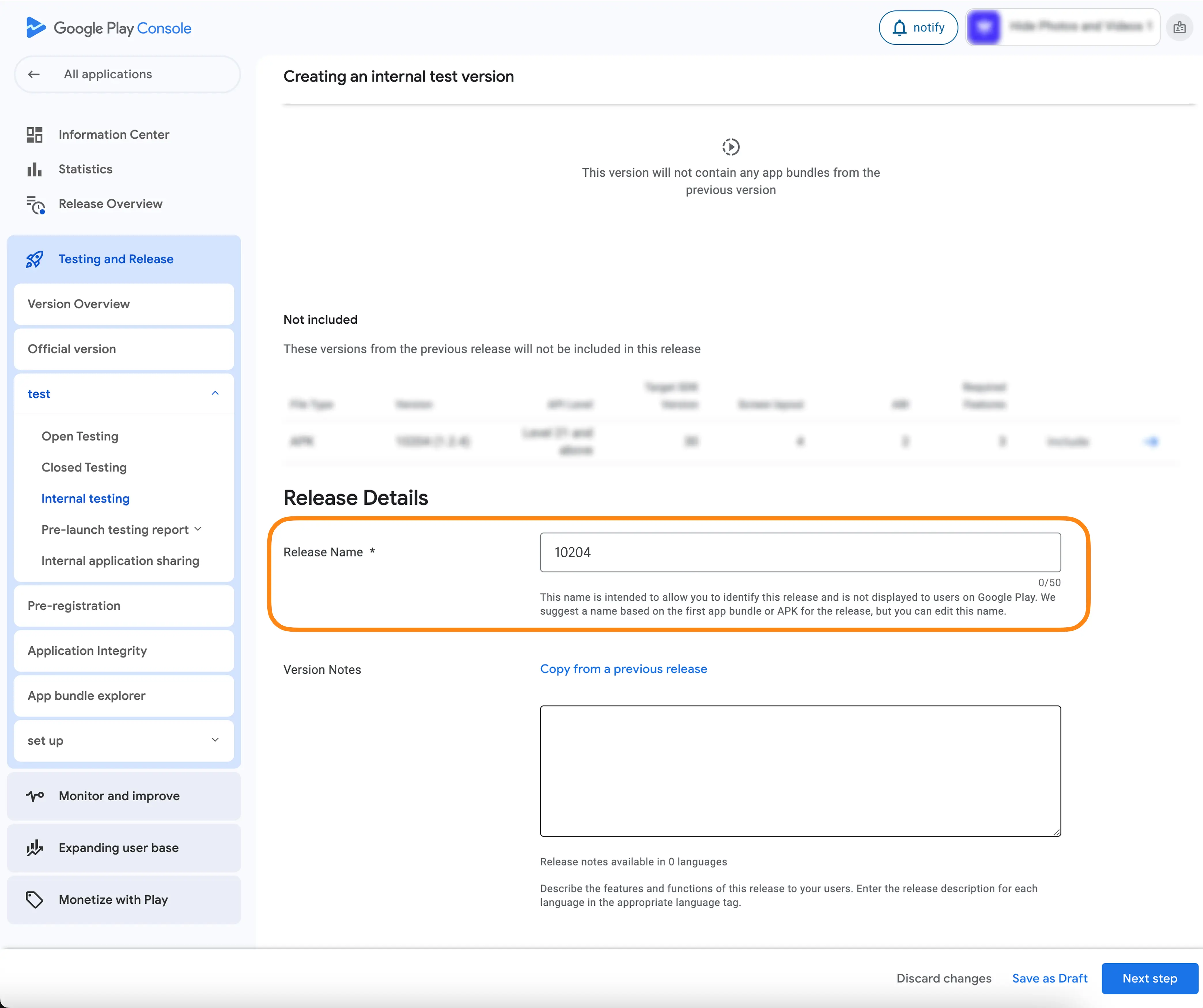
Task: Open the badge icon at top right
Action: coord(1179,27)
